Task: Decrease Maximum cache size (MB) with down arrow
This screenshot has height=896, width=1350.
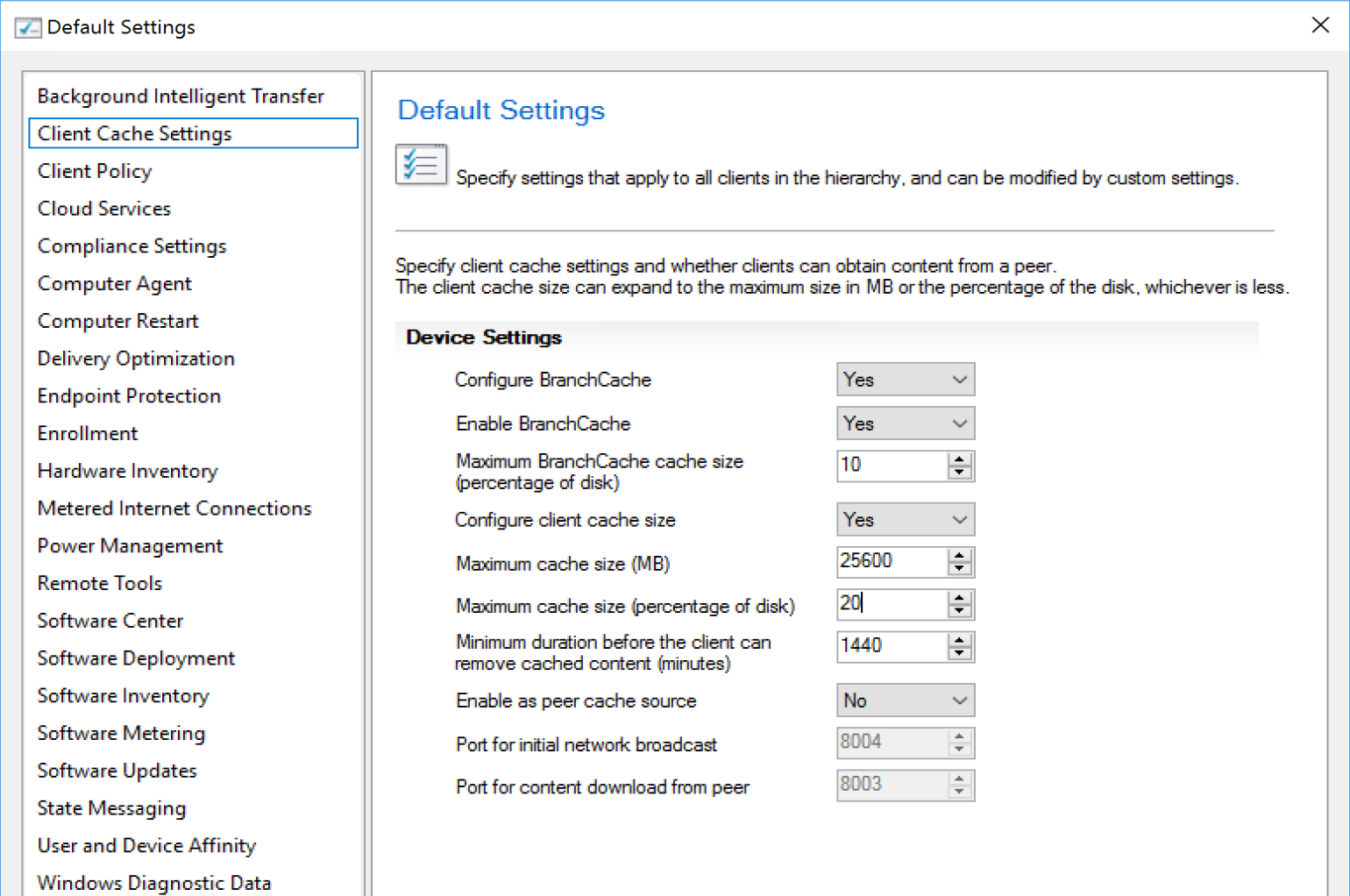Action: 960,569
